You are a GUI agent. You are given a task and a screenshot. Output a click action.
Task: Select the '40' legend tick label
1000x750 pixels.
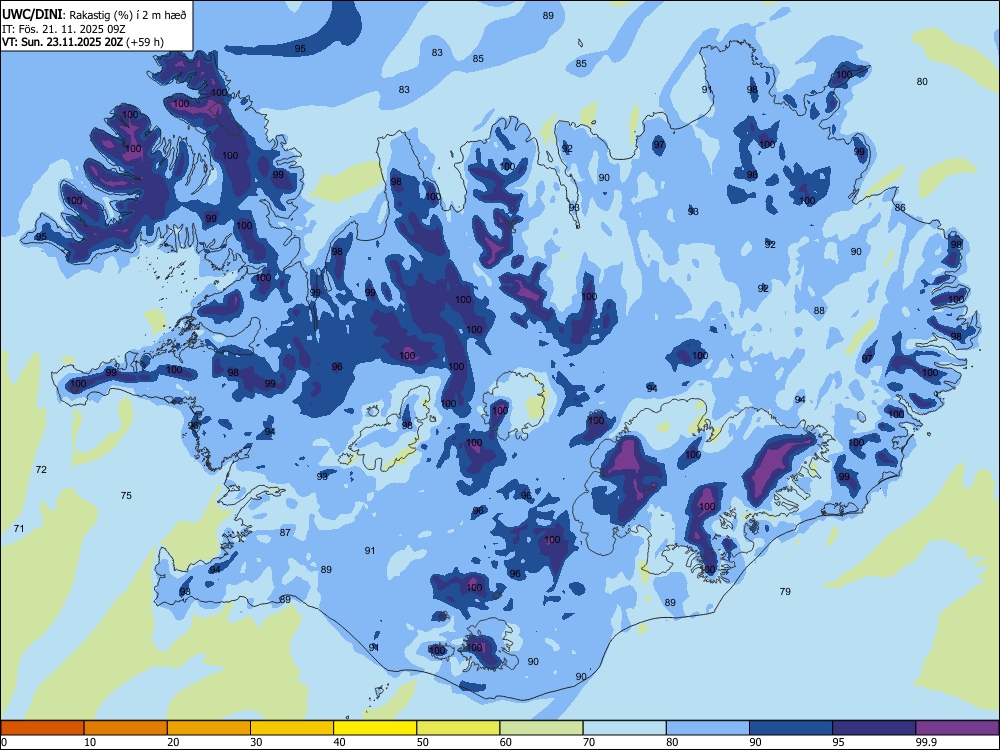tap(340, 742)
